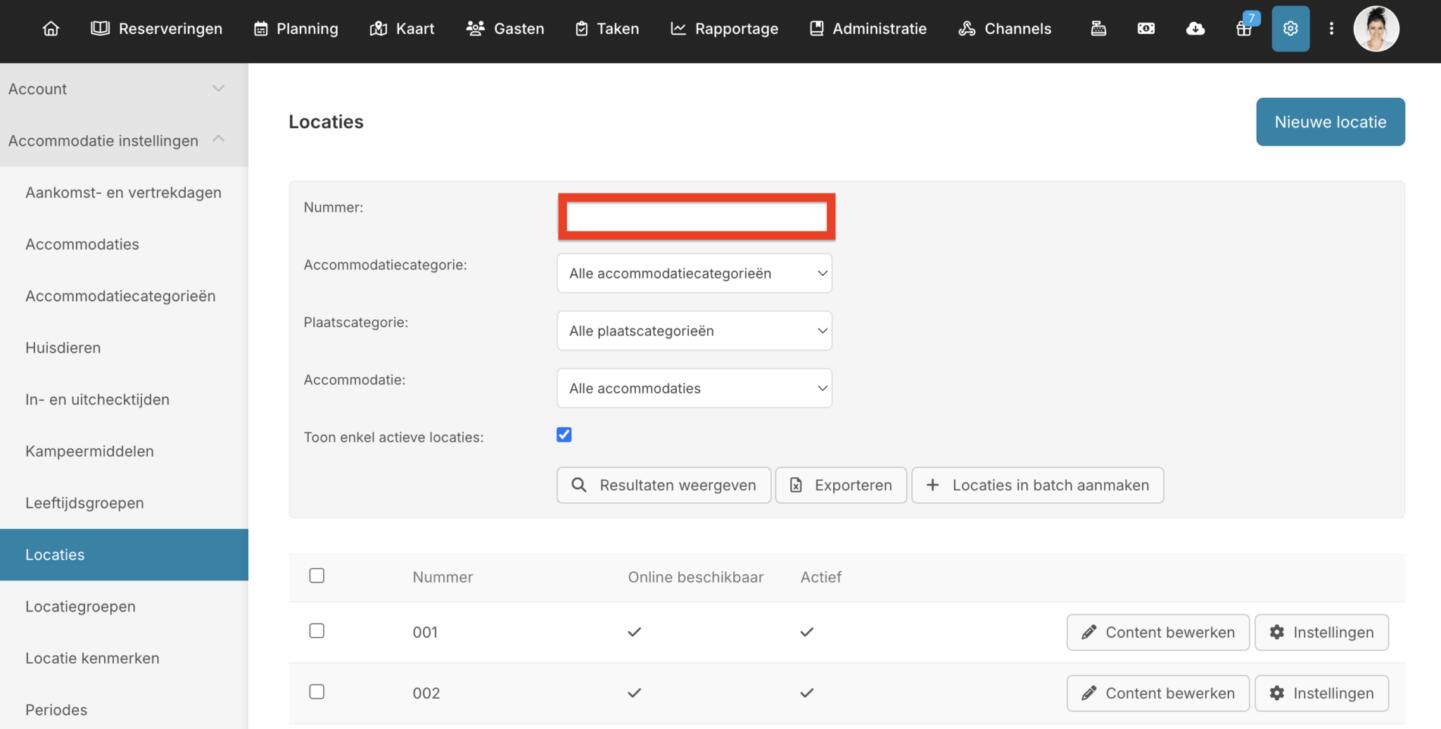Open the Accommodatiecategorie dropdown

(694, 273)
